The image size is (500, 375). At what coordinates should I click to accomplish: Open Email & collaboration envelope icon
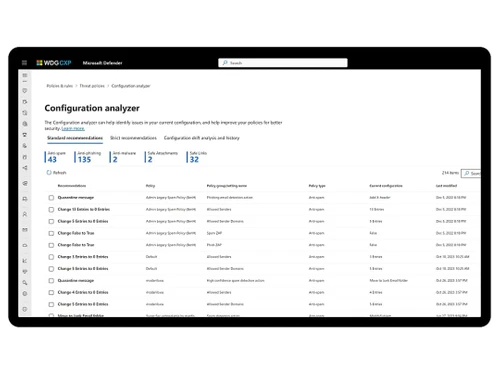pos(25,230)
